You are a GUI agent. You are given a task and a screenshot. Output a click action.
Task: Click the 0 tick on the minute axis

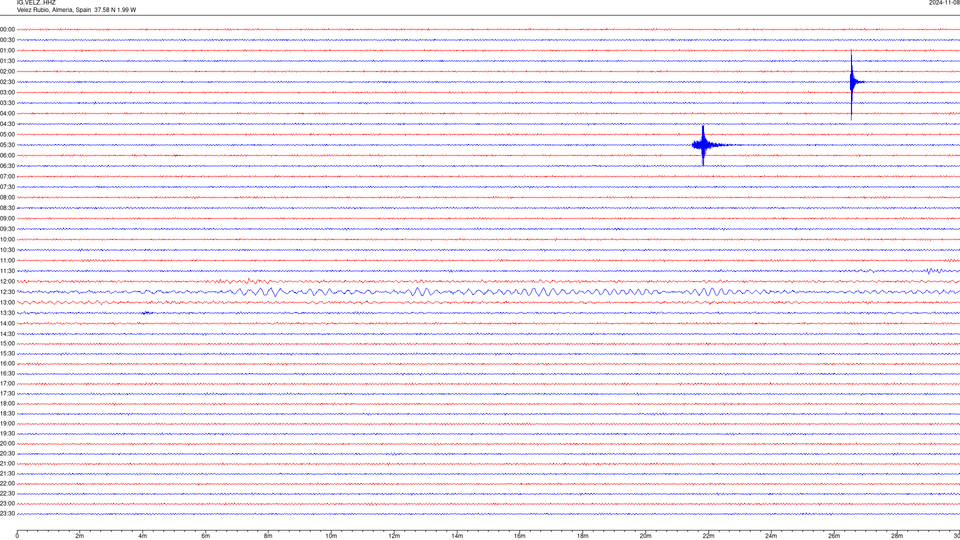[x=17, y=536]
